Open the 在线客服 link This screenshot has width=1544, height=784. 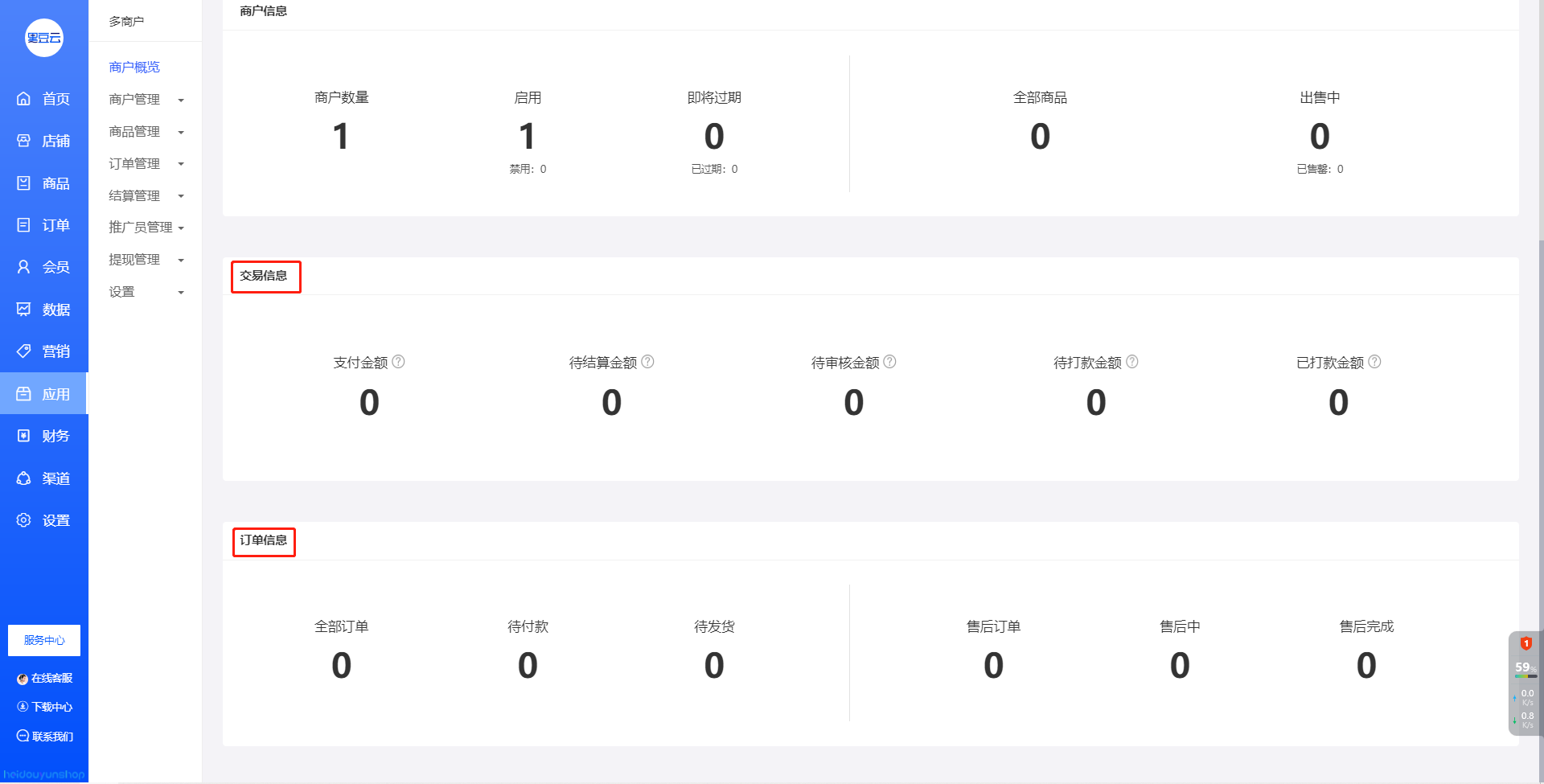[45, 679]
